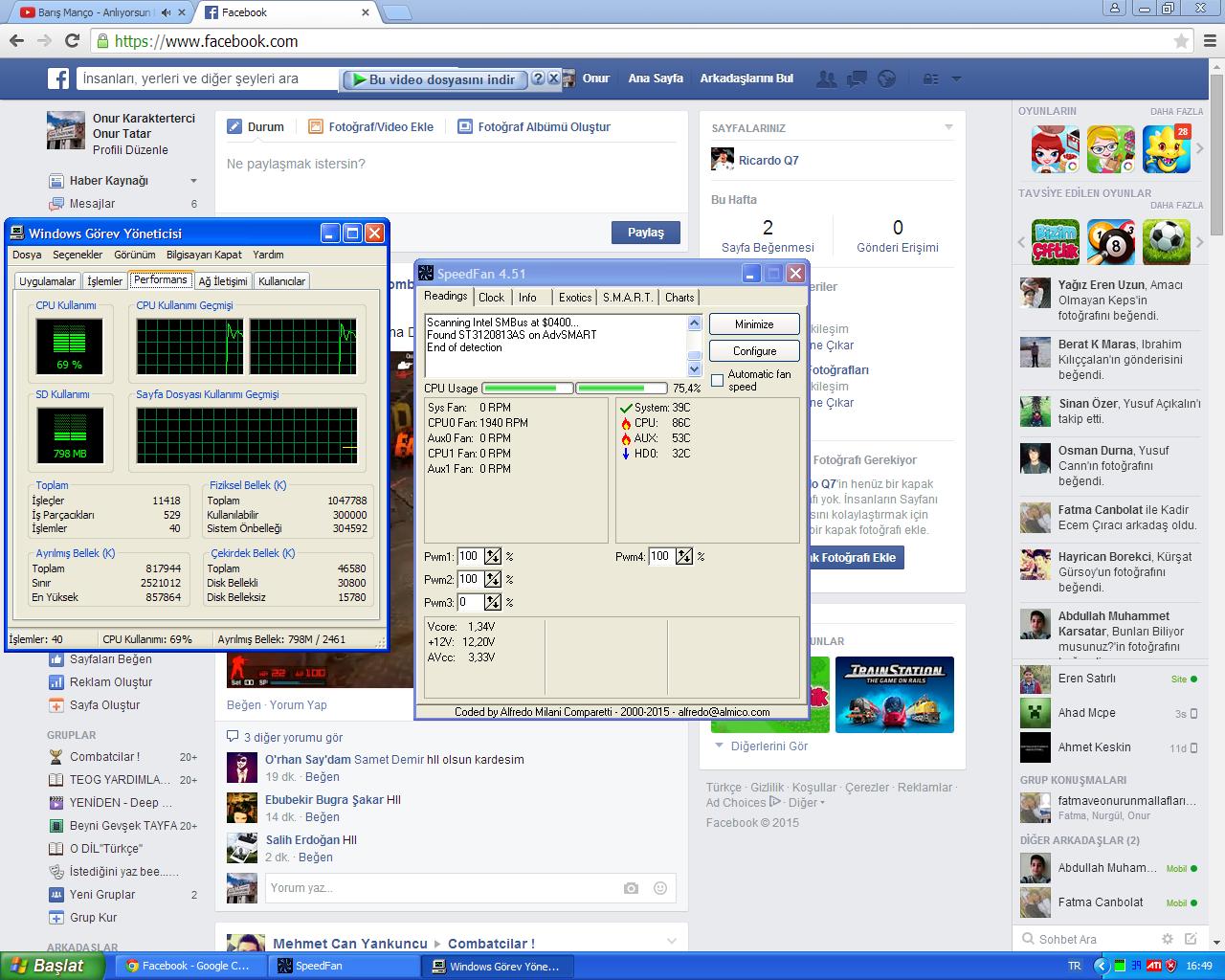This screenshot has height=980, width=1225.
Task: Adjust Pwm4 speed stepper
Action: (683, 556)
